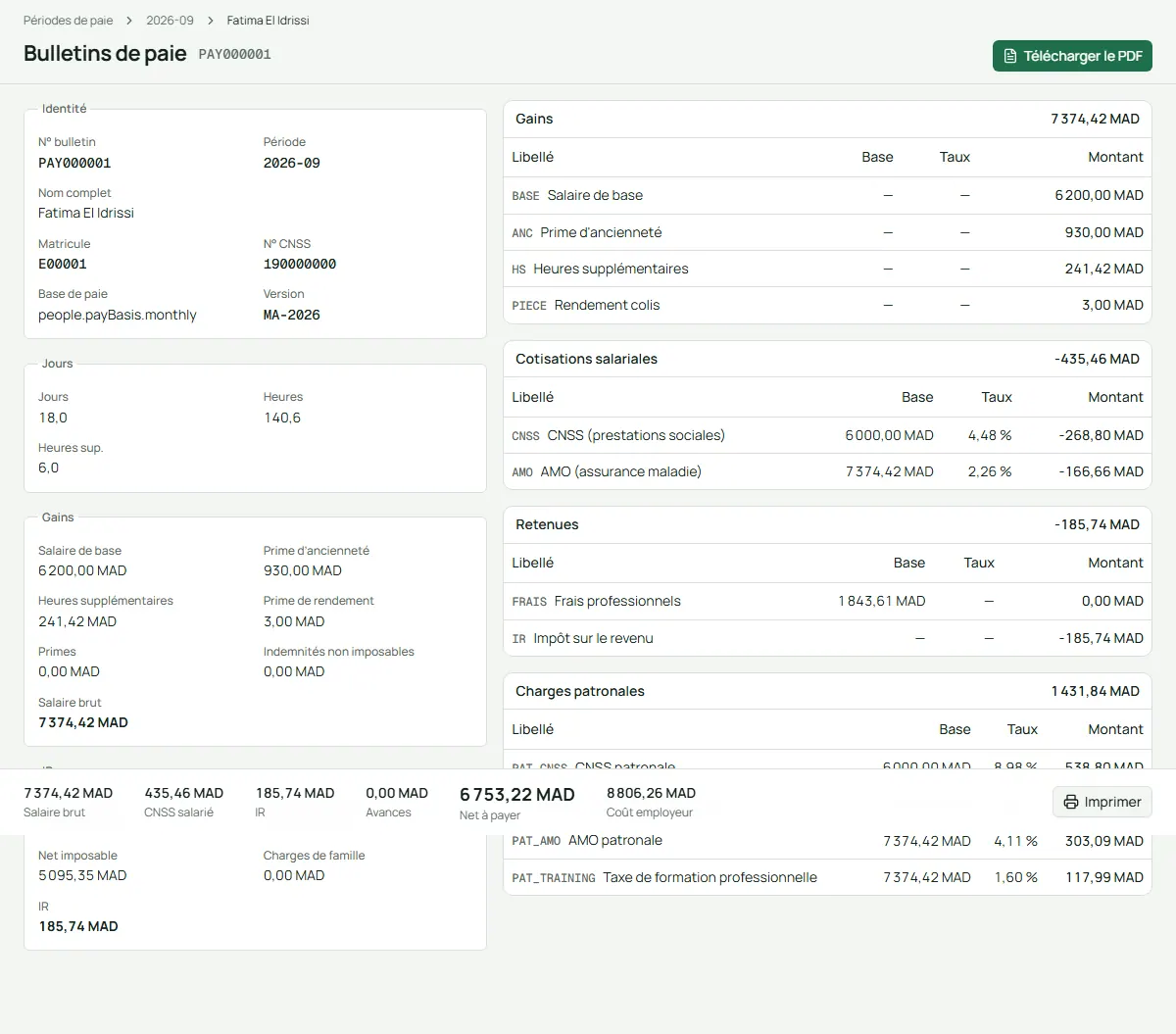The width and height of the screenshot is (1176, 1034).
Task: Select the Frais professionnels retenue row
Action: tap(827, 601)
